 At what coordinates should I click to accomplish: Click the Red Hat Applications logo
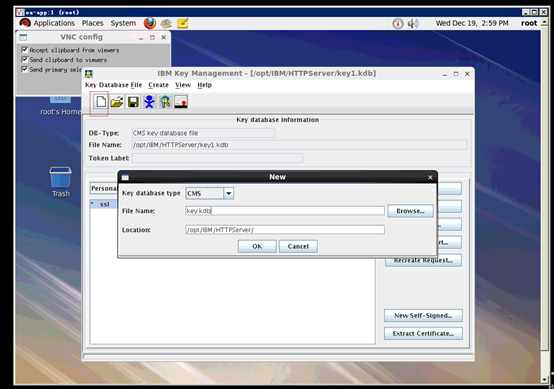[x=25, y=23]
